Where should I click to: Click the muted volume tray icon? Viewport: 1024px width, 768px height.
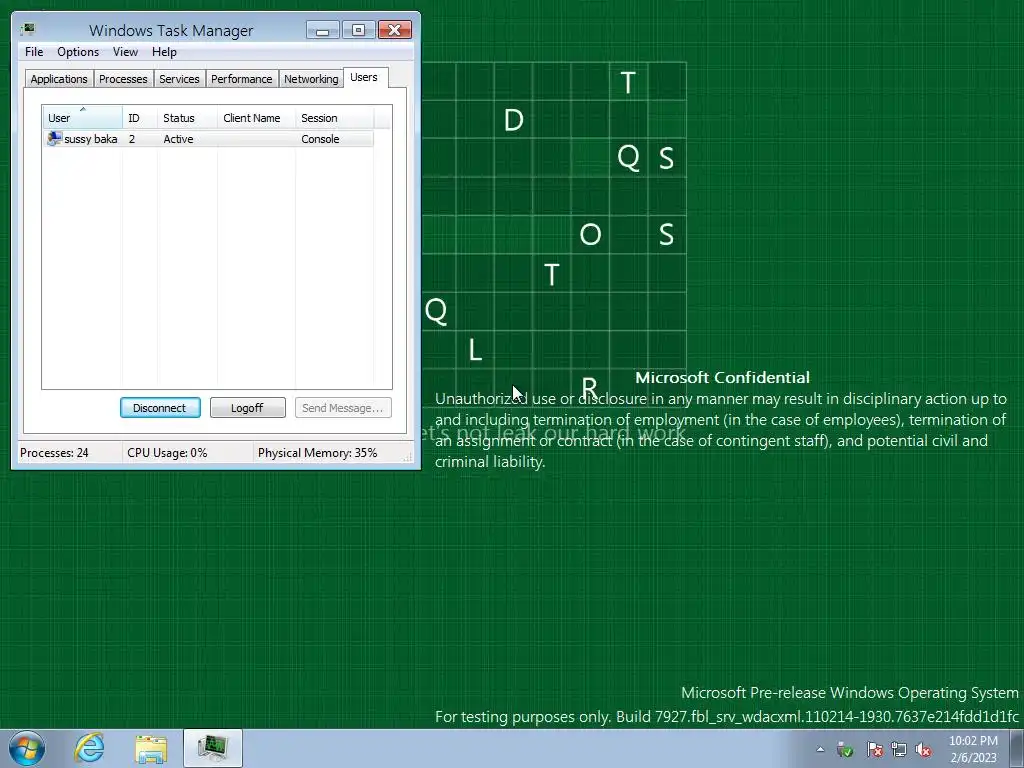point(923,749)
